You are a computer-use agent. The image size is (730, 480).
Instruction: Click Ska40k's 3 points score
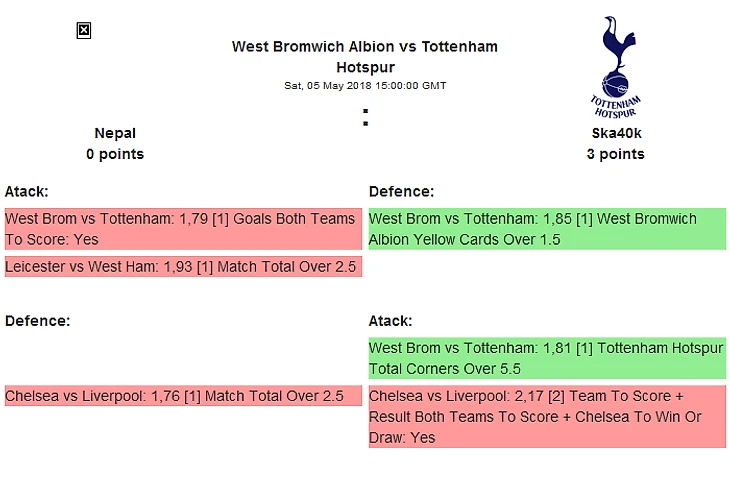(x=615, y=154)
